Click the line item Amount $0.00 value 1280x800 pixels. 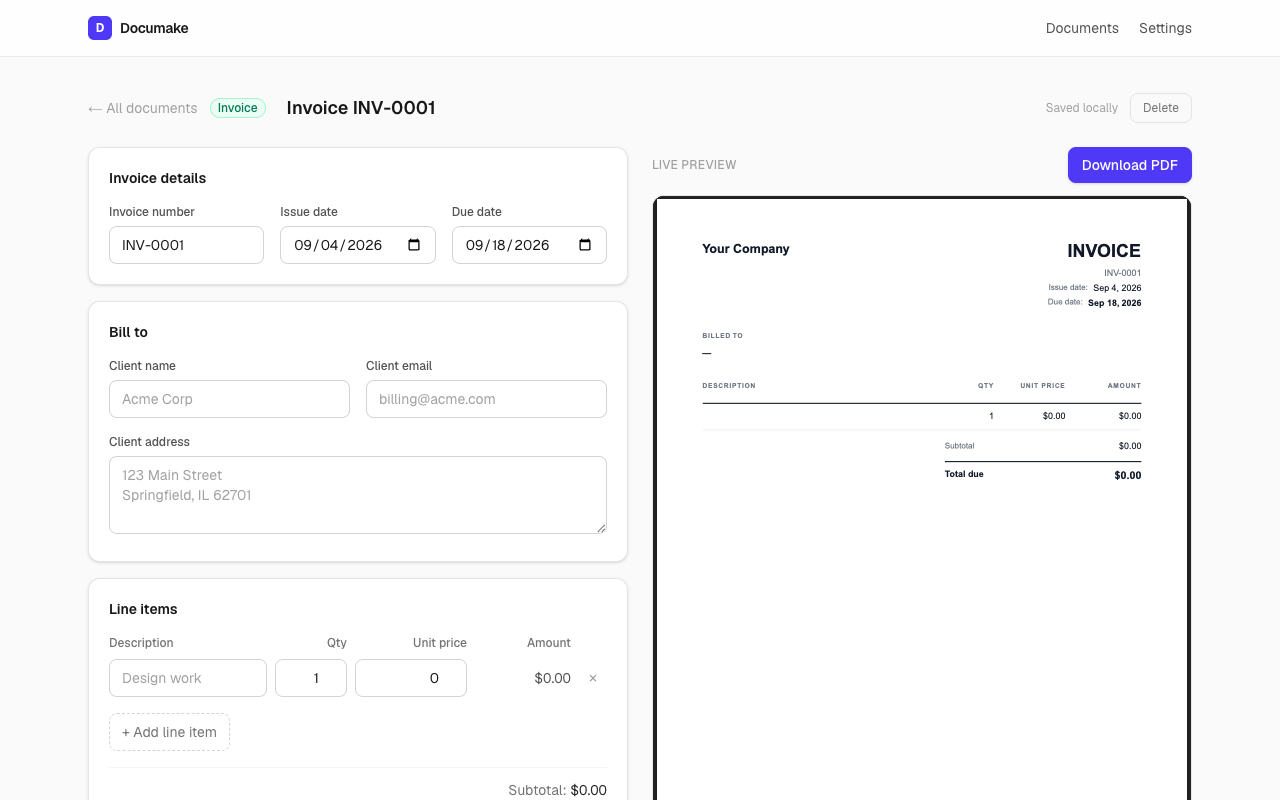pos(553,678)
